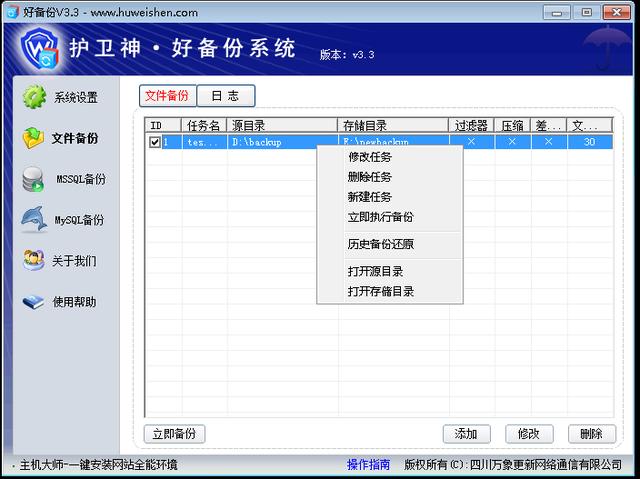Go to 关于我们 page

pyautogui.click(x=74, y=261)
